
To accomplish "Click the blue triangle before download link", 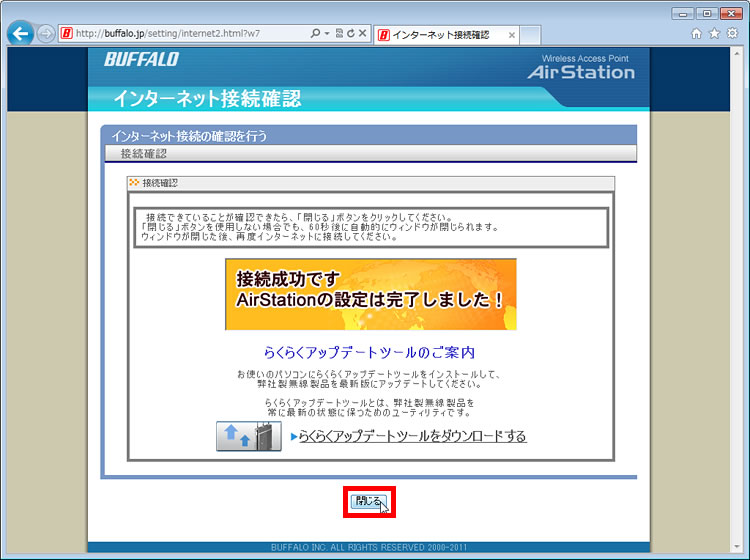I will (294, 436).
